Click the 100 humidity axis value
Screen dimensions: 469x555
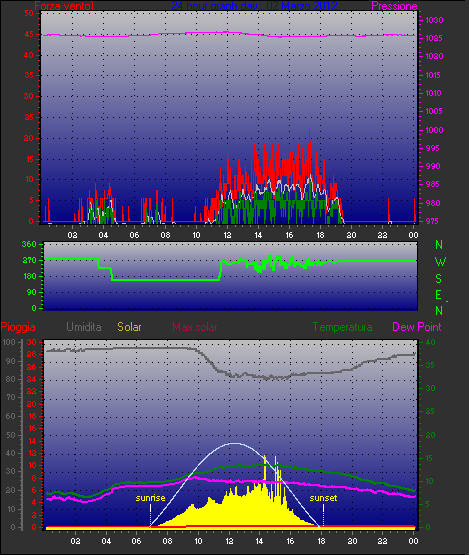click(x=9, y=342)
